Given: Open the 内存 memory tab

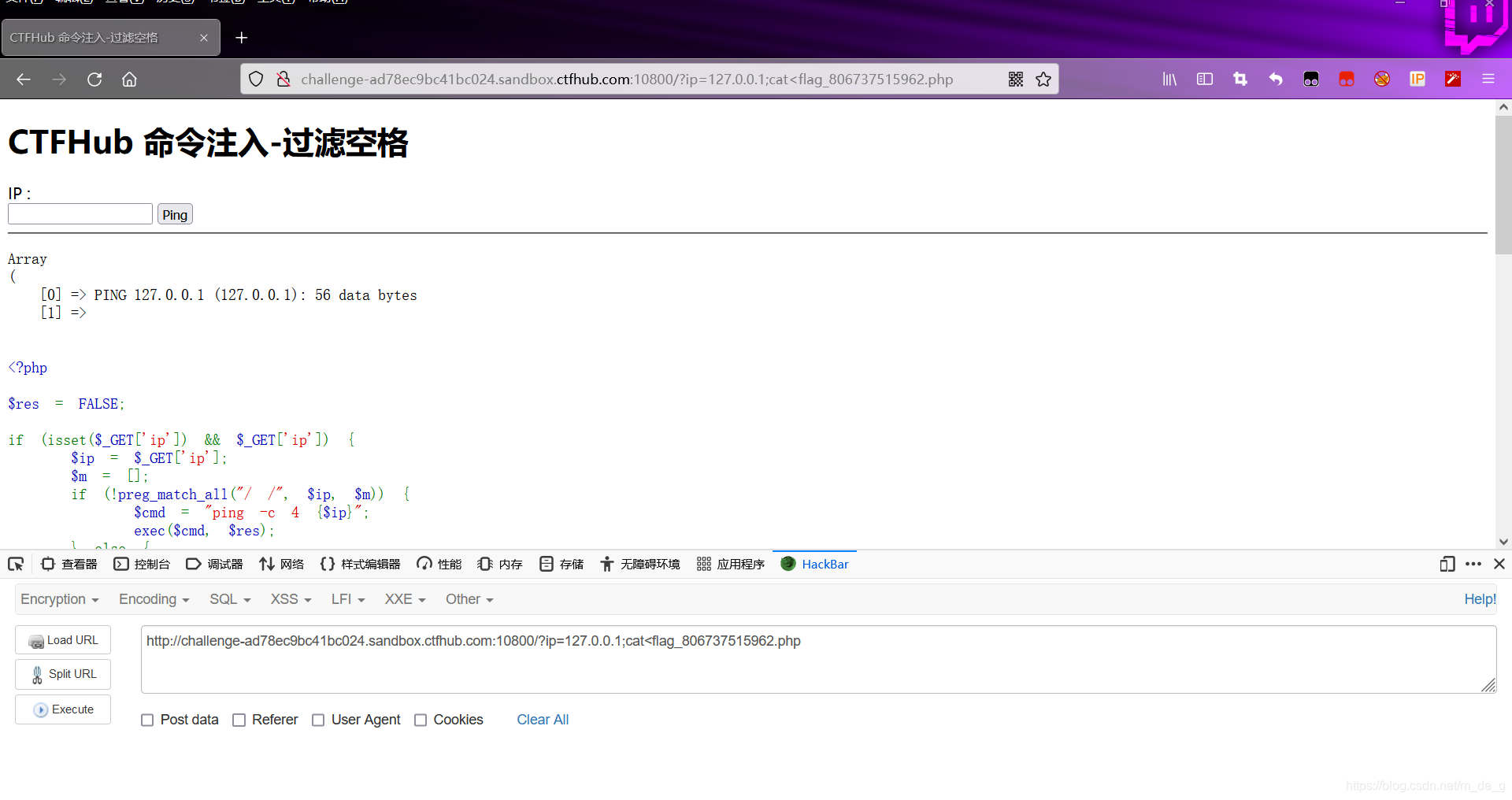Looking at the screenshot, I should [x=500, y=565].
